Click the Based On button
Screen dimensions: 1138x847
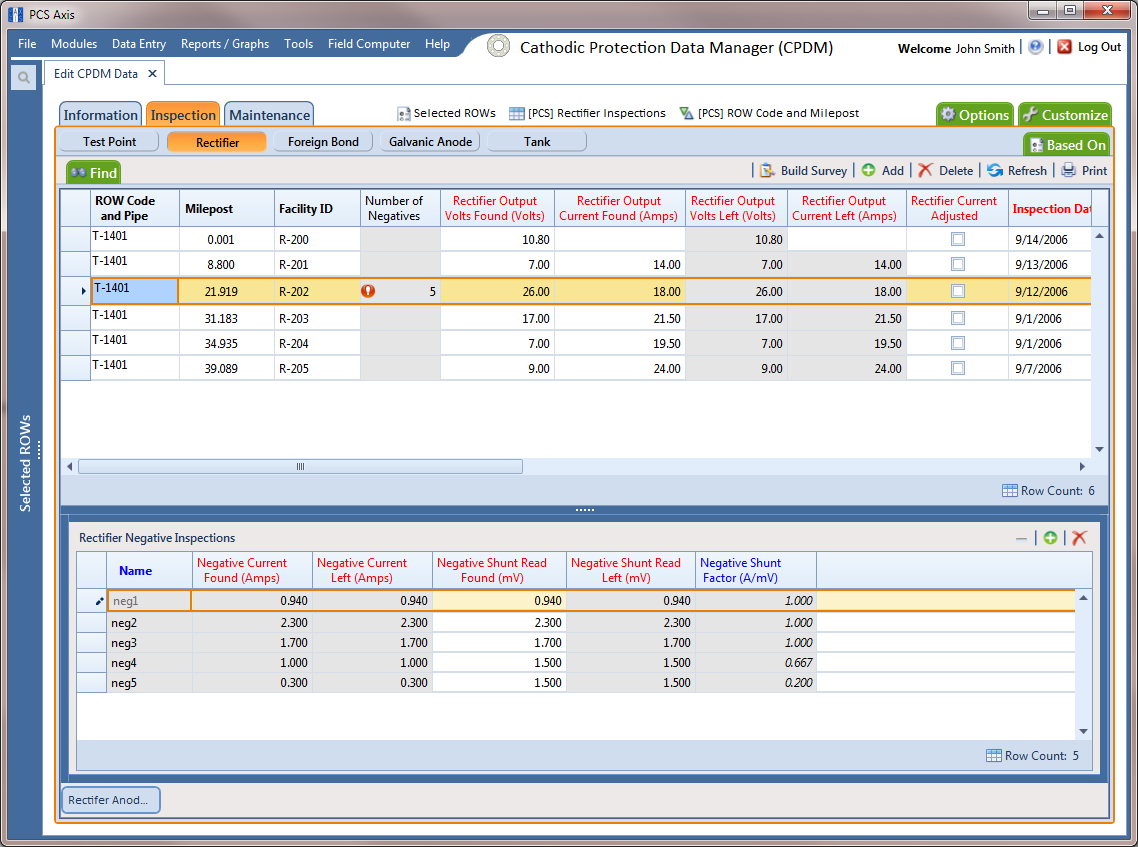[1067, 144]
